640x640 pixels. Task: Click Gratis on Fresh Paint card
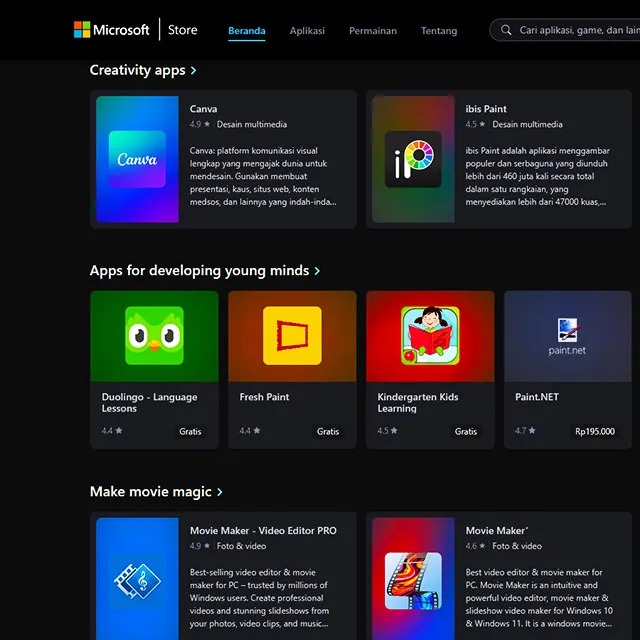(328, 431)
